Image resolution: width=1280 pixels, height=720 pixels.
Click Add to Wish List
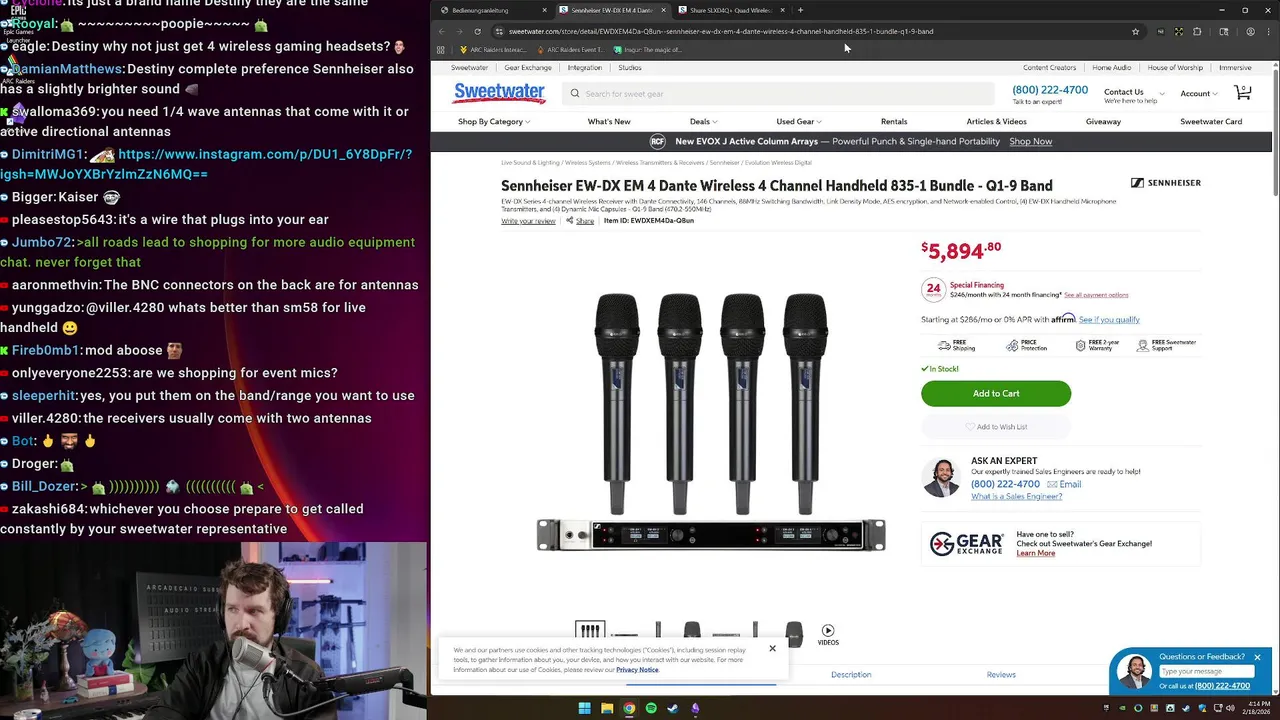click(x=996, y=427)
